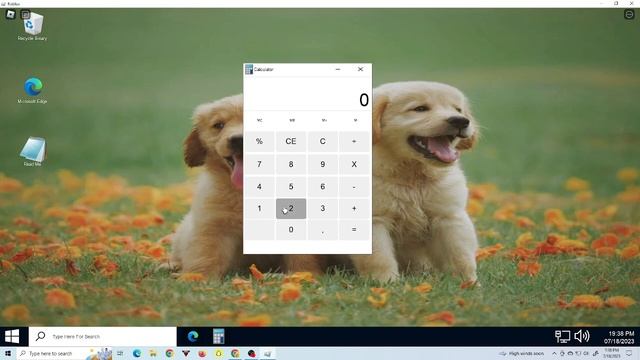
Task: Click Calculator icon on the in-game taskbar
Action: tap(219, 336)
